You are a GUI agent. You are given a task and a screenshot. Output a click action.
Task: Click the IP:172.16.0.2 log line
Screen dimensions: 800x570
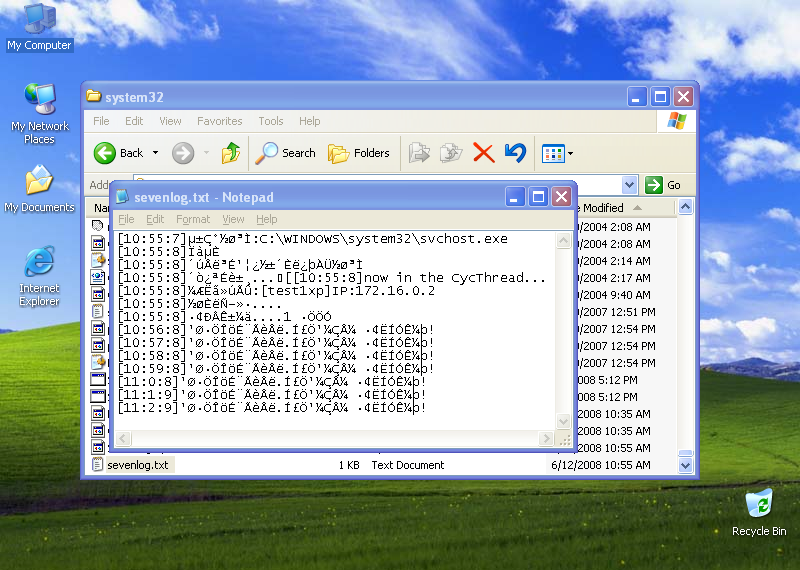click(276, 291)
